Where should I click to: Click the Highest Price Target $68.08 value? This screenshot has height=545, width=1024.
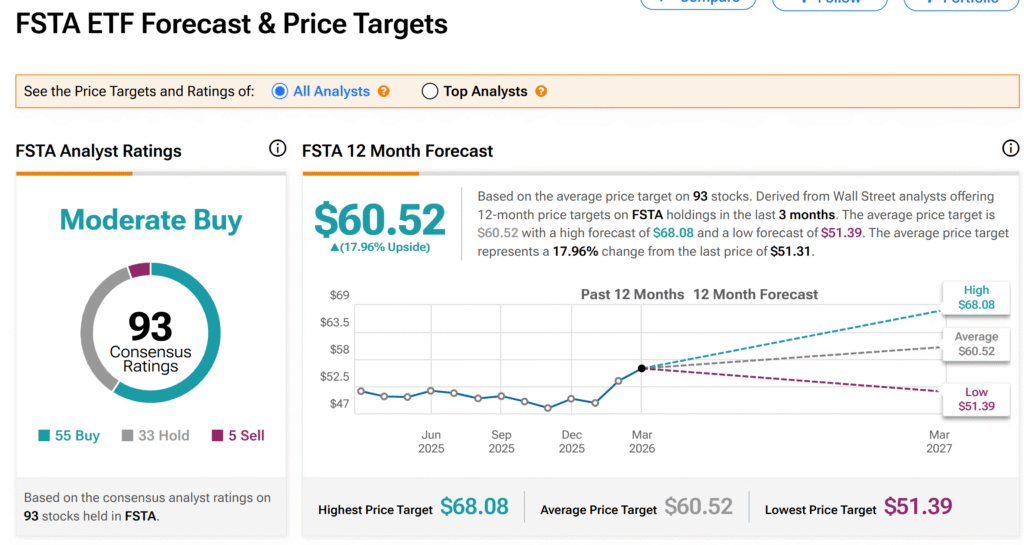coord(475,508)
